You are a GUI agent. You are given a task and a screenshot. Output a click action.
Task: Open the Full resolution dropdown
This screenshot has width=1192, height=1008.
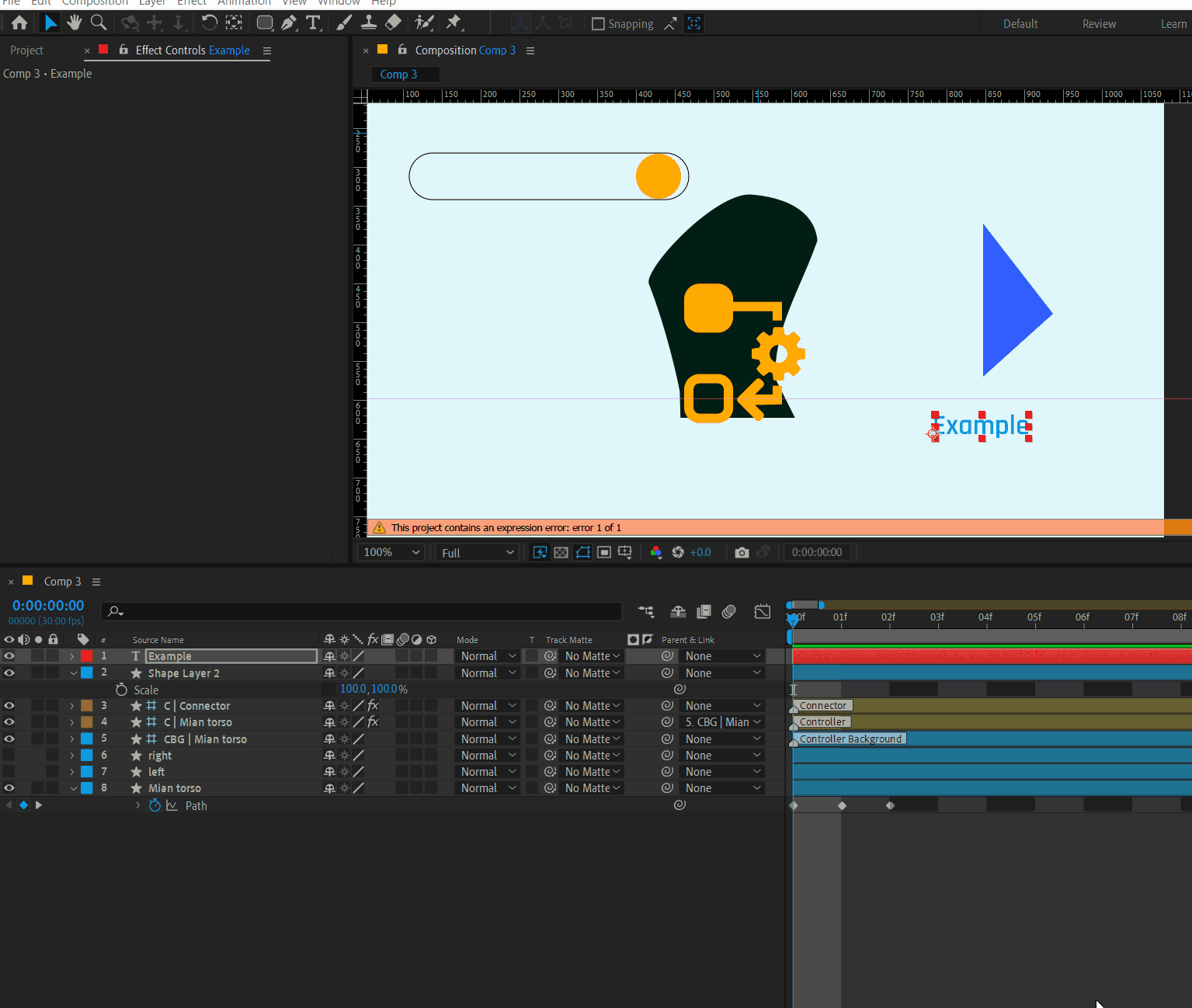coord(478,552)
